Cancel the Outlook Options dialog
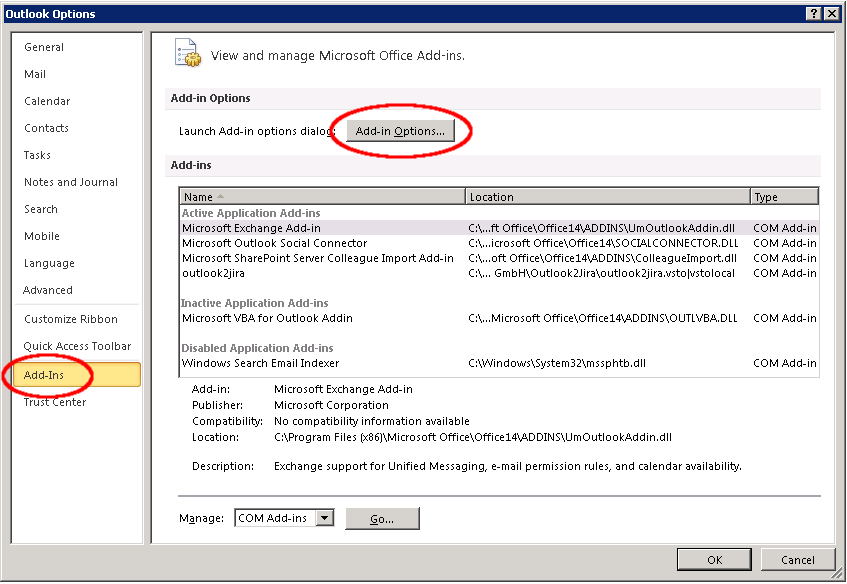This screenshot has width=847, height=584. coord(797,560)
